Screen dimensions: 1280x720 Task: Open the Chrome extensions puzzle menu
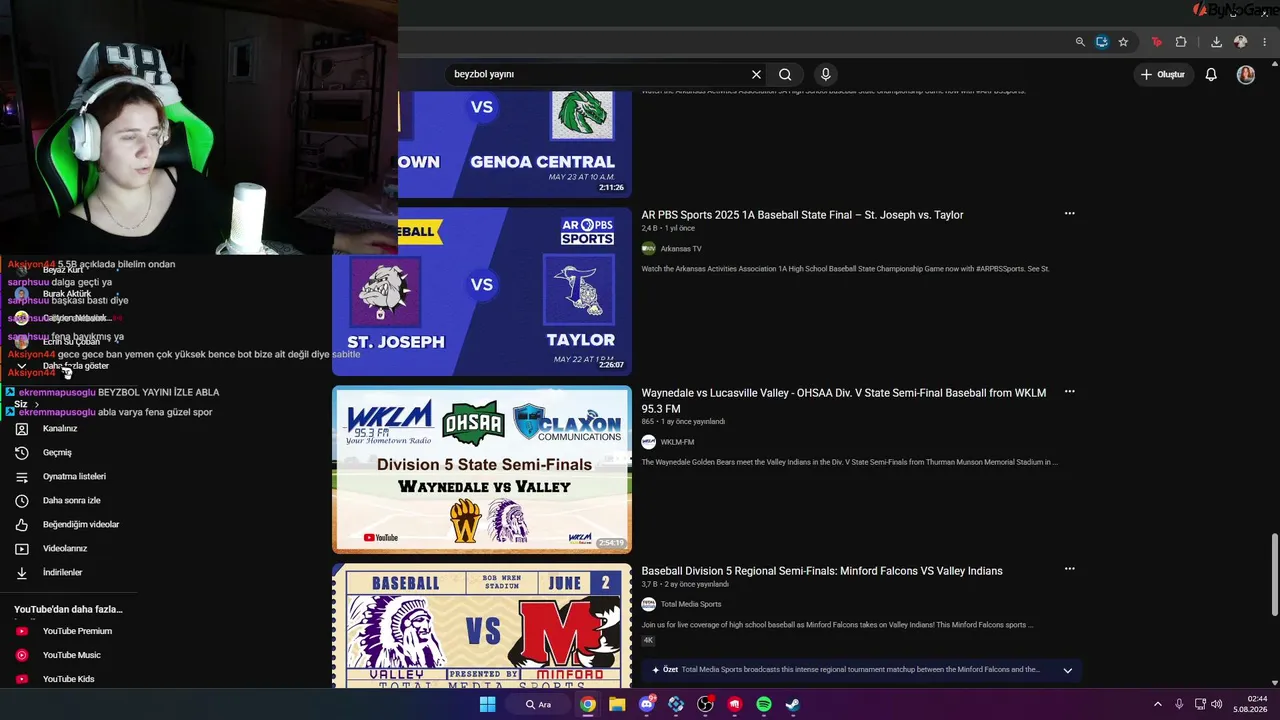coord(1181,42)
